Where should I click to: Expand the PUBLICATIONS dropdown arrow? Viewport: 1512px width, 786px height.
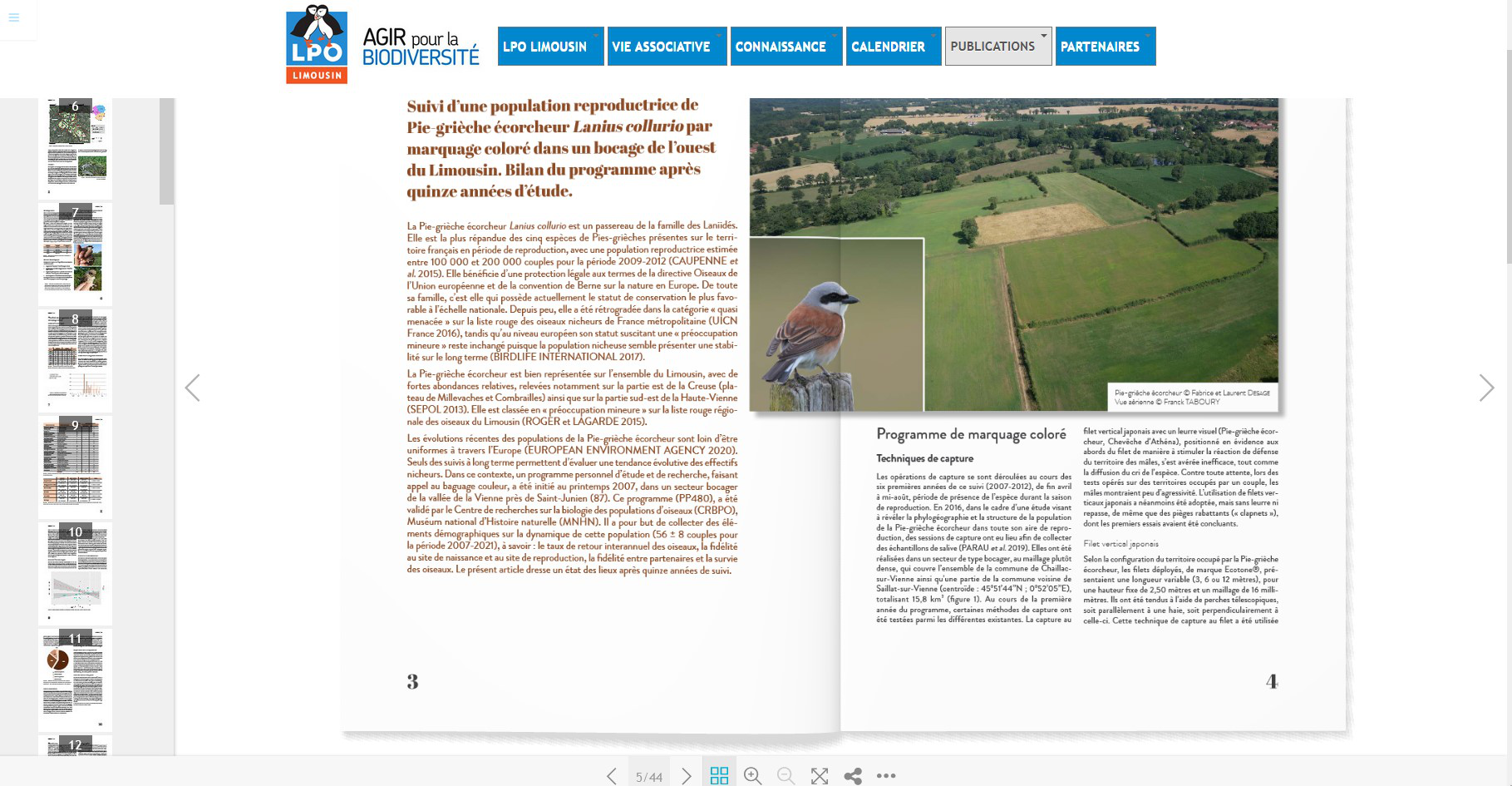(x=1044, y=36)
